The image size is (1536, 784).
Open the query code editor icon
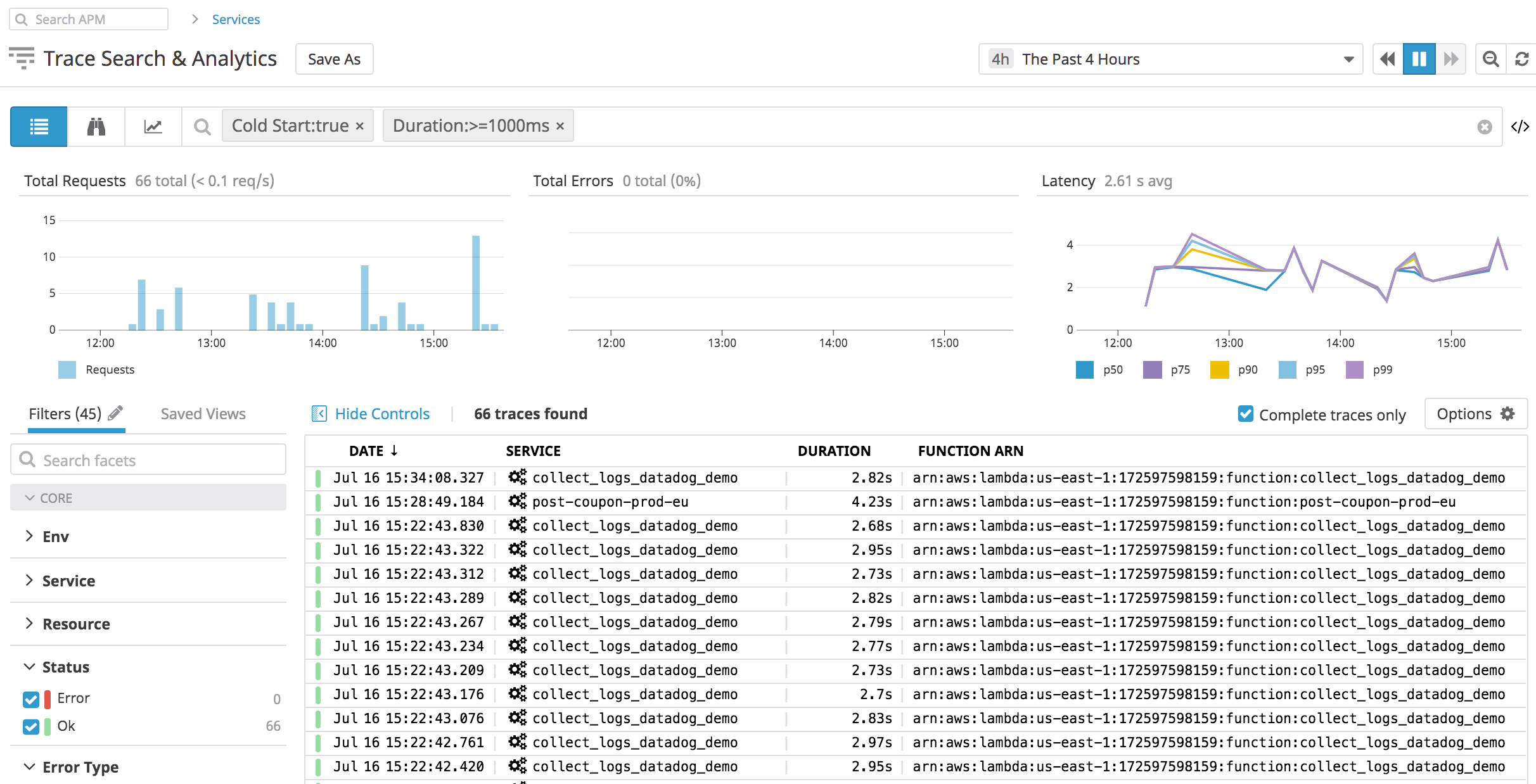[x=1521, y=126]
